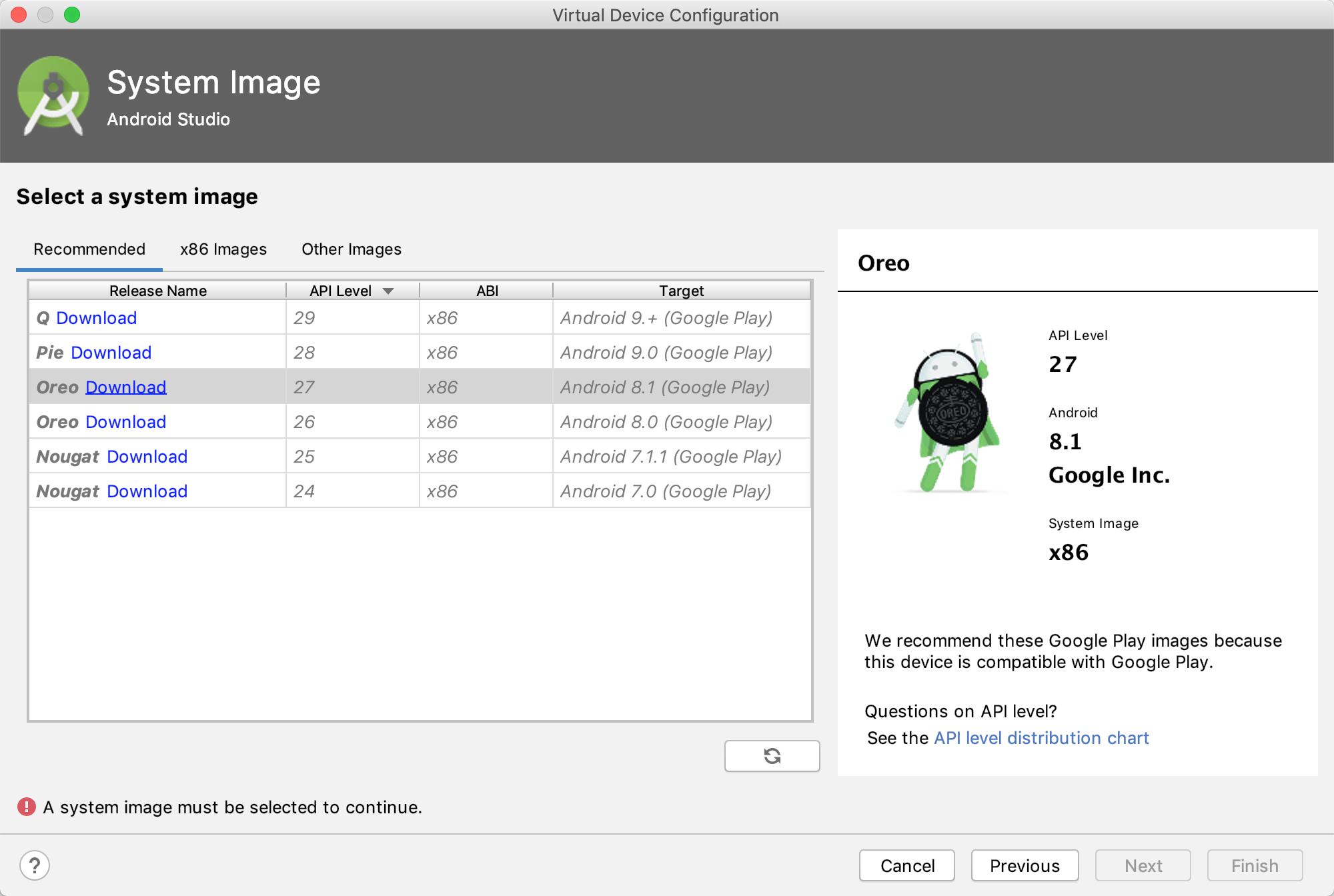Screen dimensions: 1334x896
Task: Click the Pie release name label
Action: tap(50, 353)
